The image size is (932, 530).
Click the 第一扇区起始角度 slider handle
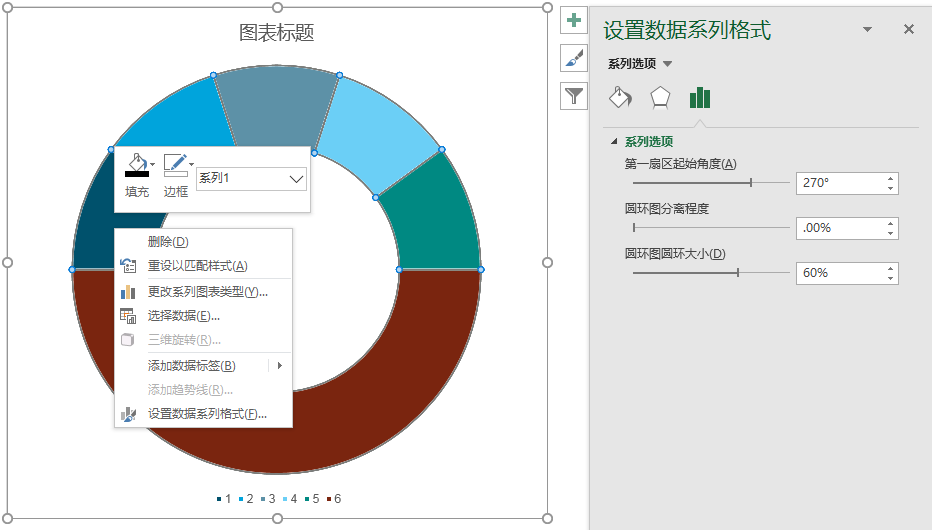[751, 182]
